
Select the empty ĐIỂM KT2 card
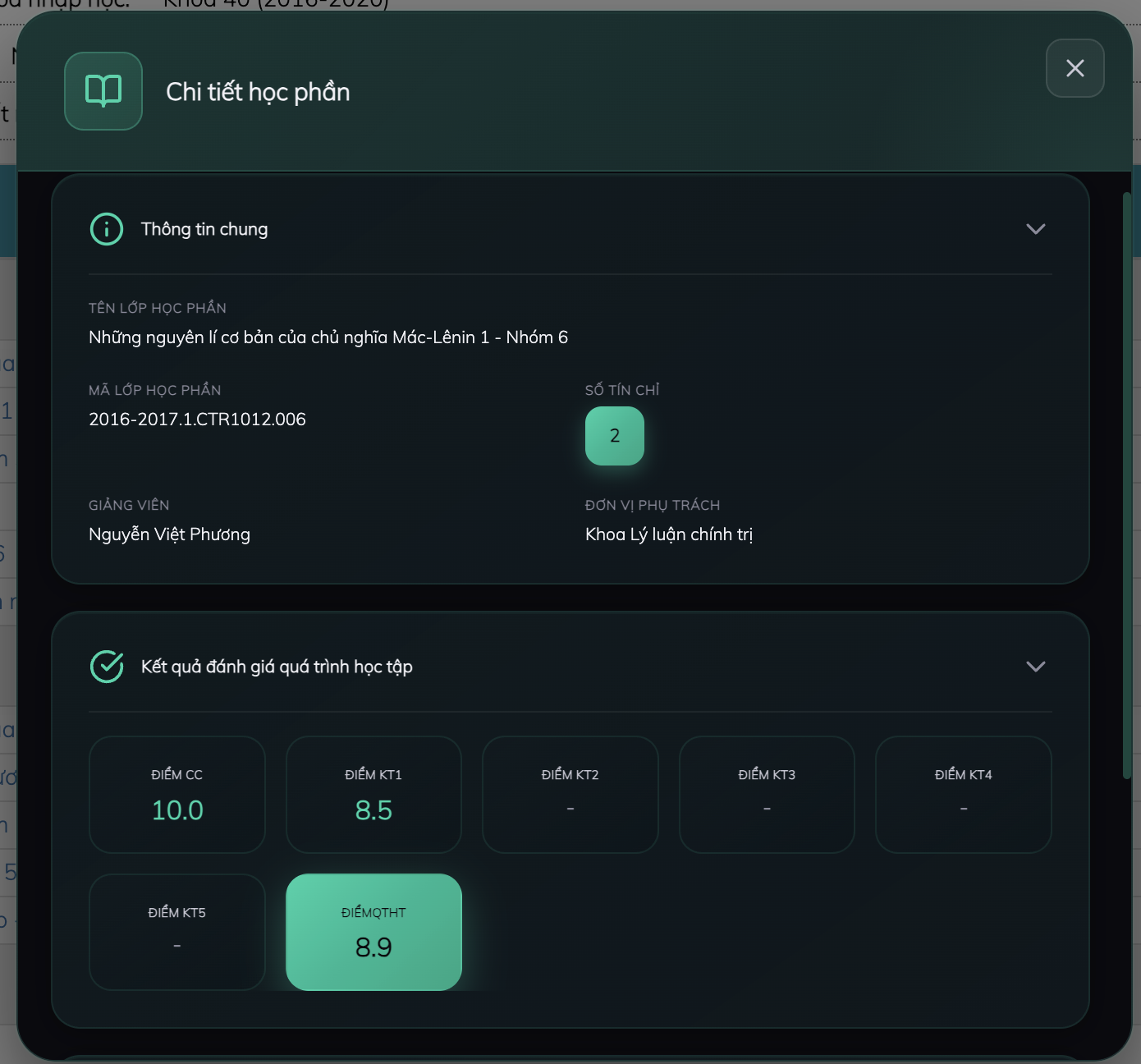click(570, 795)
